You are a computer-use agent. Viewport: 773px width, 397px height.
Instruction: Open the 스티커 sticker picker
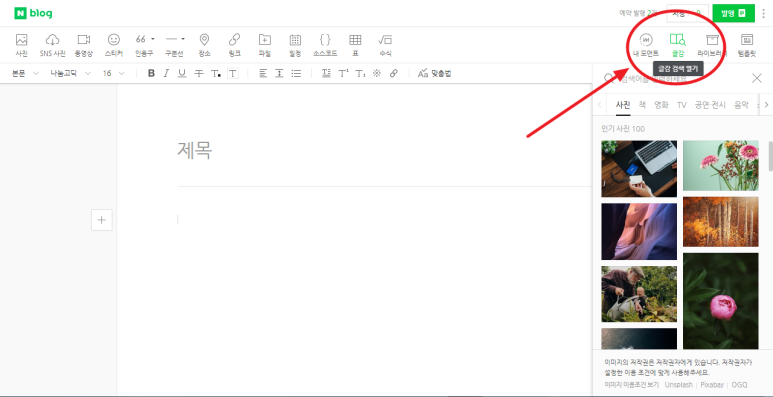[114, 45]
